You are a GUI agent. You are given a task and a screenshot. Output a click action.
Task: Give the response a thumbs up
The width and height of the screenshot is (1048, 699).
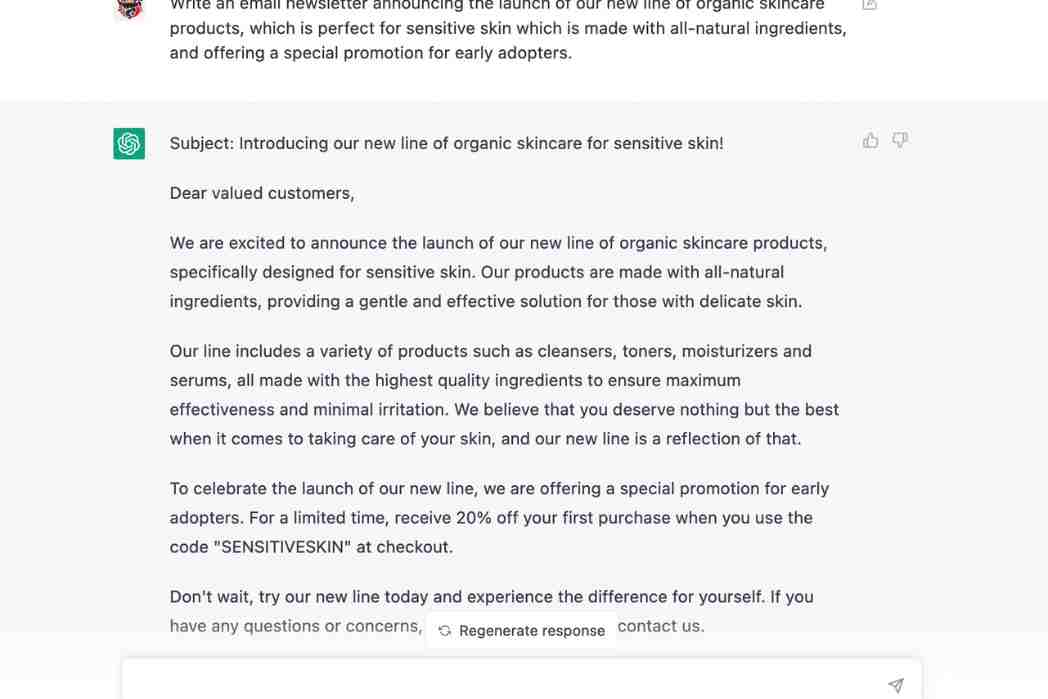[870, 140]
